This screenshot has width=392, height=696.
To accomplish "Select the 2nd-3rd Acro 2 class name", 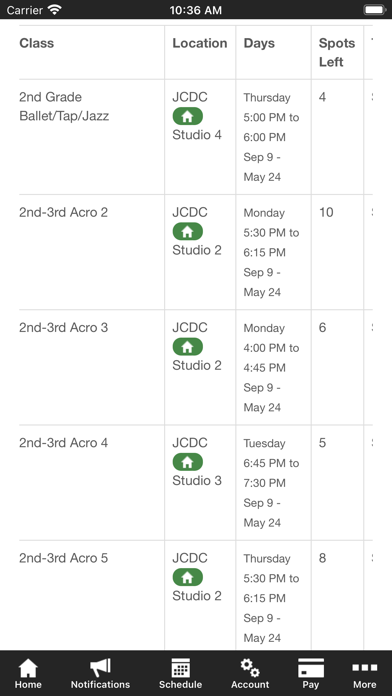I will tap(63, 212).
